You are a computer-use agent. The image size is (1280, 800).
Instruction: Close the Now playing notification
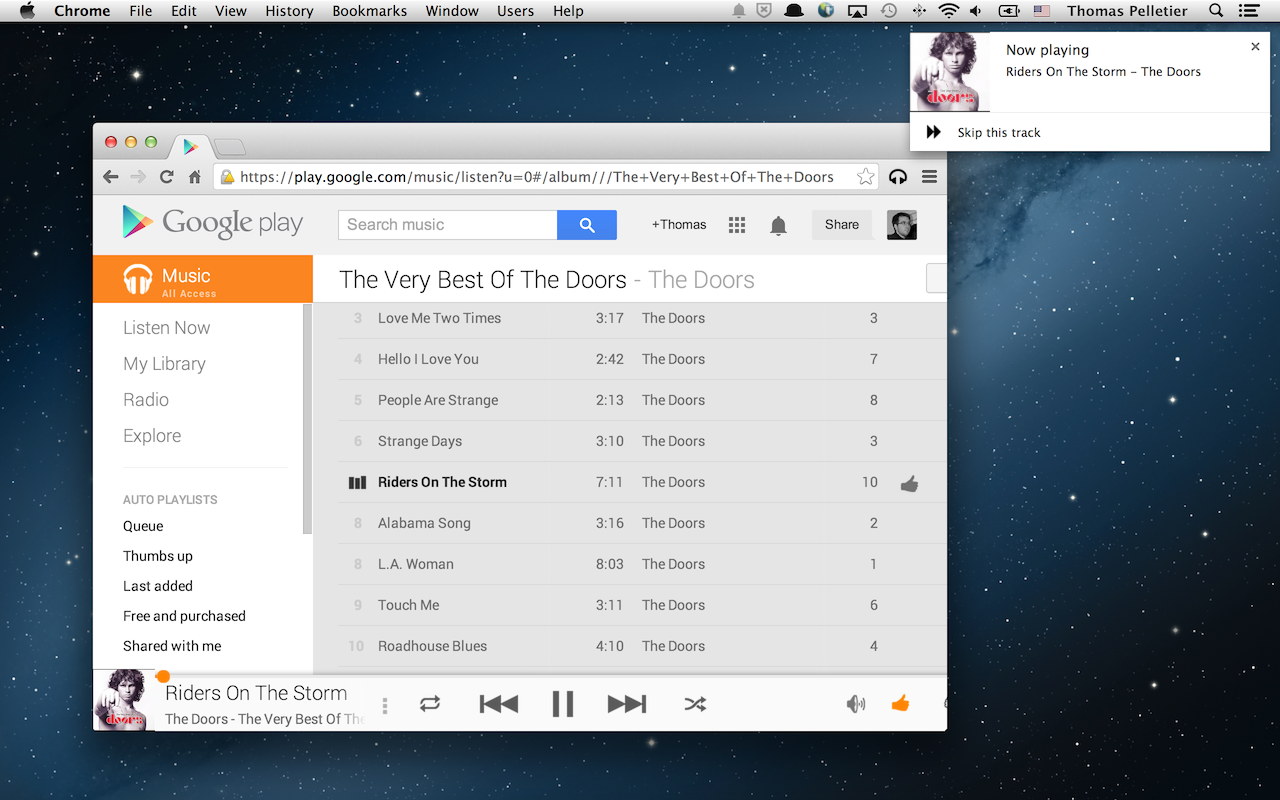pyautogui.click(x=1256, y=47)
